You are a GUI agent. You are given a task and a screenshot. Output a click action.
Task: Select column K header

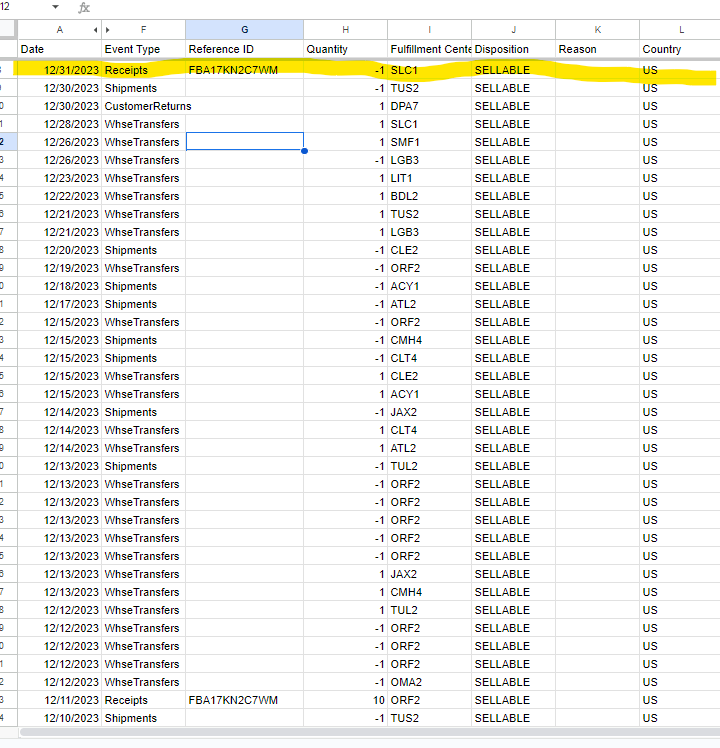[x=597, y=30]
